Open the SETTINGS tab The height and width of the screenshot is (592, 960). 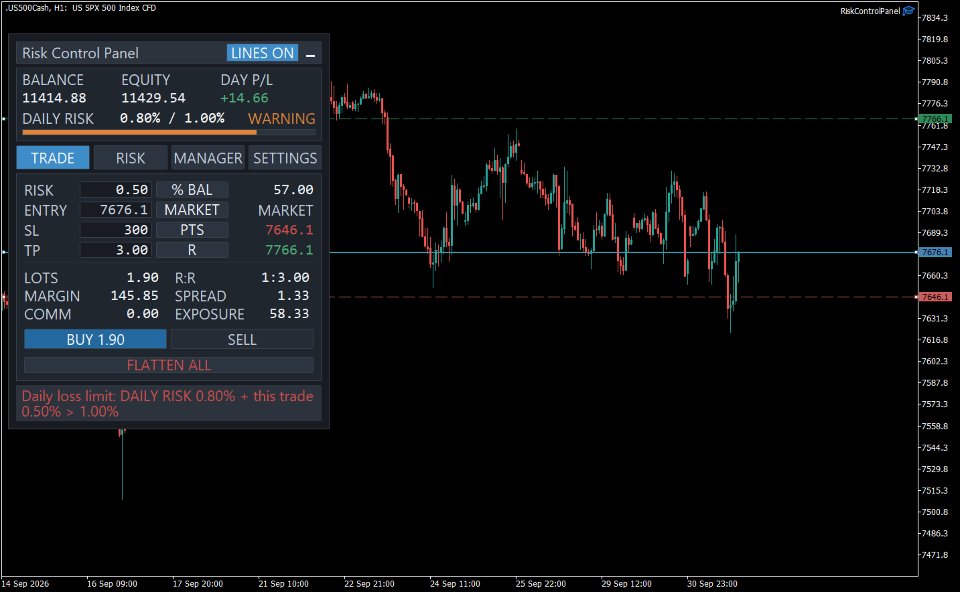[285, 158]
